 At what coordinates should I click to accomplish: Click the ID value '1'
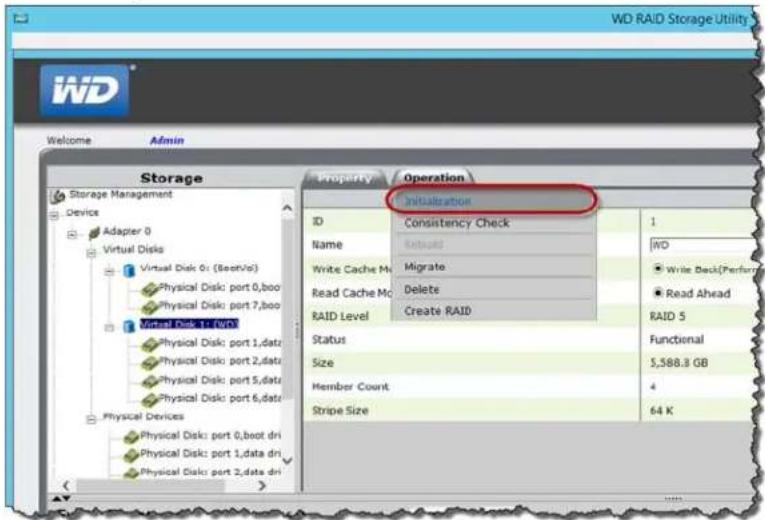[653, 222]
